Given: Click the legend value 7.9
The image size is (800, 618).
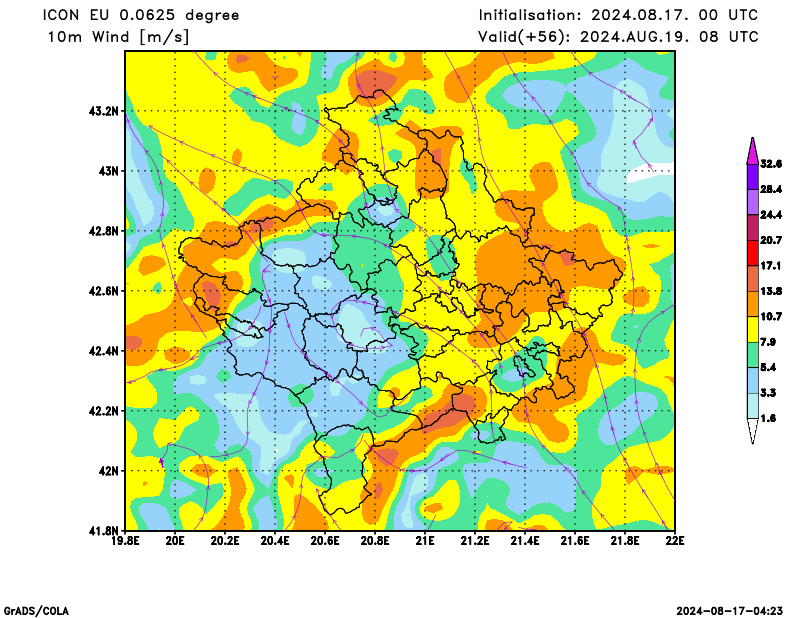Looking at the screenshot, I should pos(768,342).
